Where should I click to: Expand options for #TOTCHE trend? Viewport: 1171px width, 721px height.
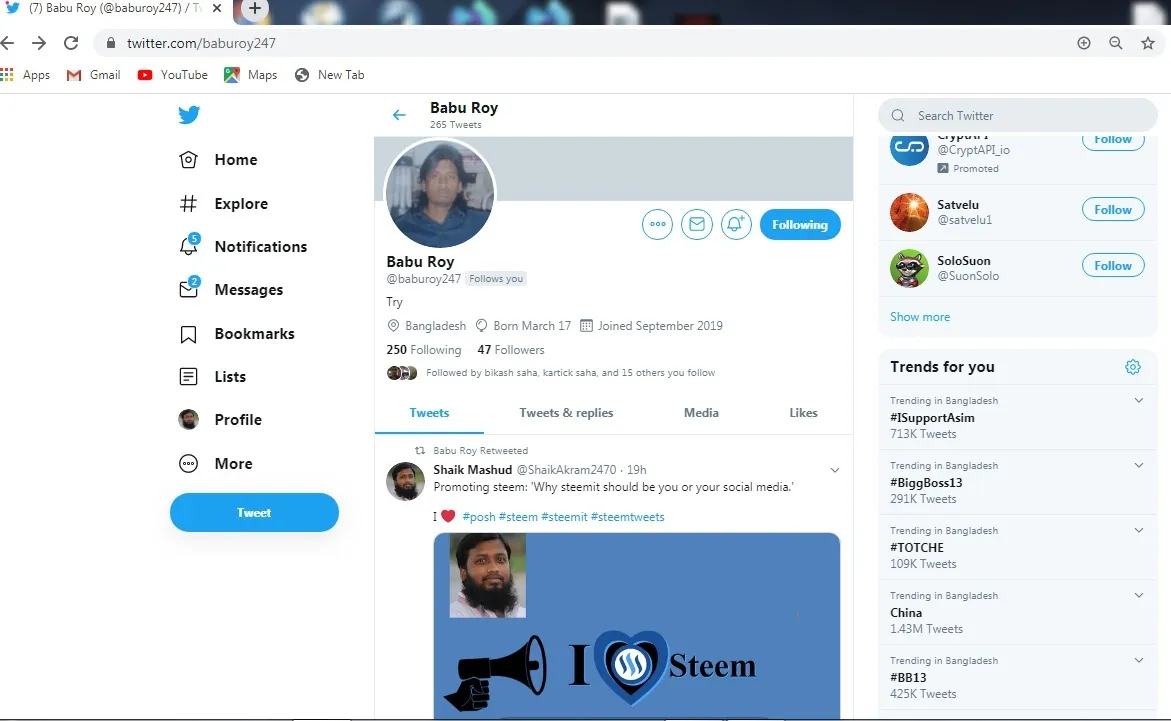coord(1139,530)
